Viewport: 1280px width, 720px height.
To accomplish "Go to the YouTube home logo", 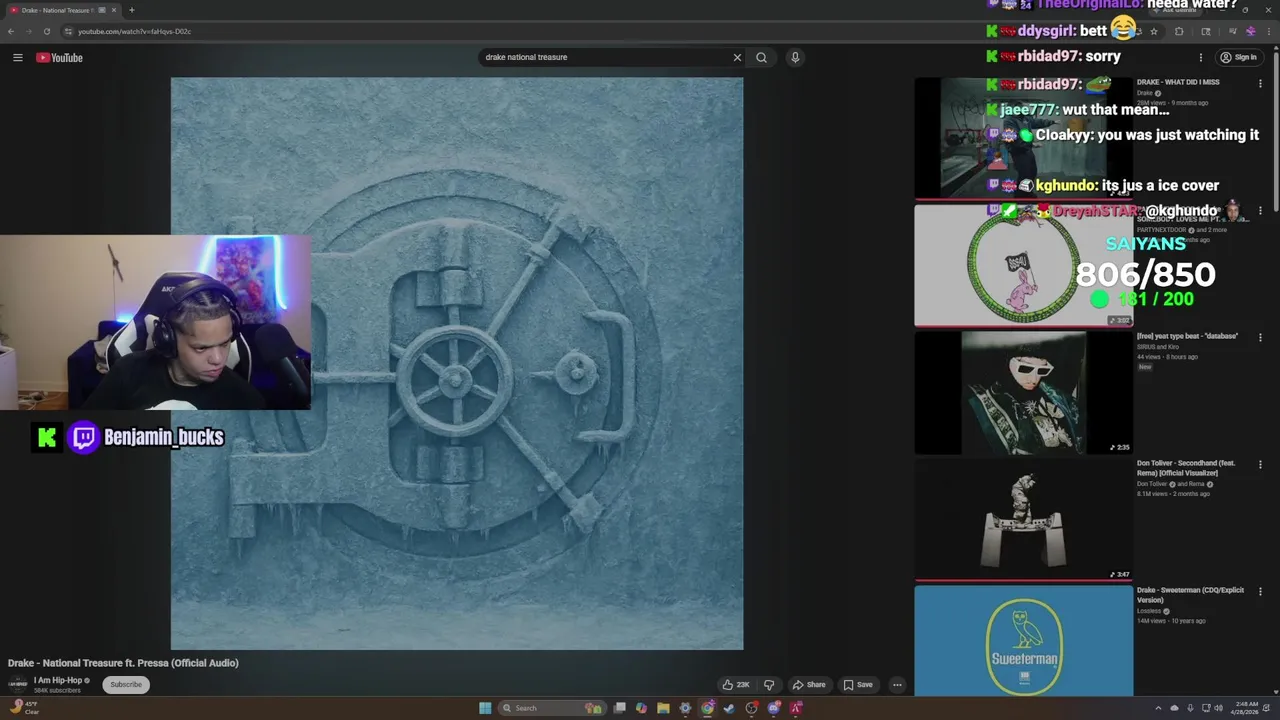I will coord(59,57).
